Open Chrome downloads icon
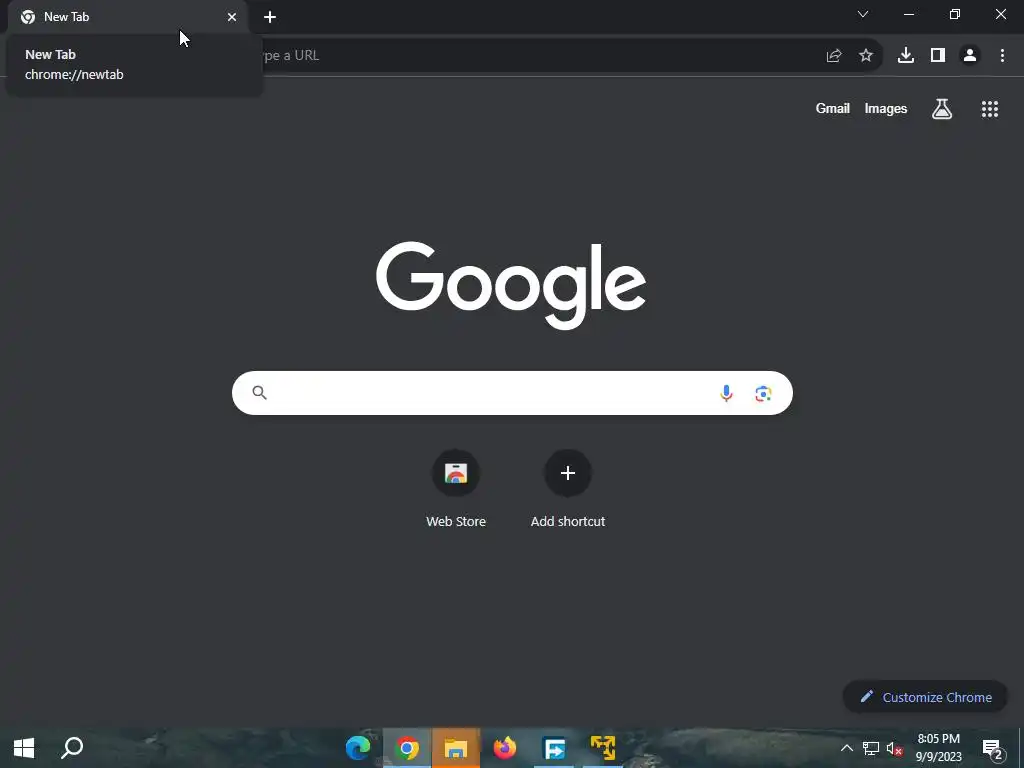The image size is (1024, 768). [x=906, y=56]
